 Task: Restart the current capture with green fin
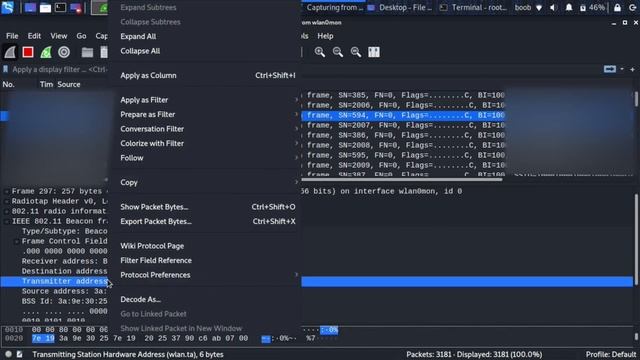click(46, 52)
